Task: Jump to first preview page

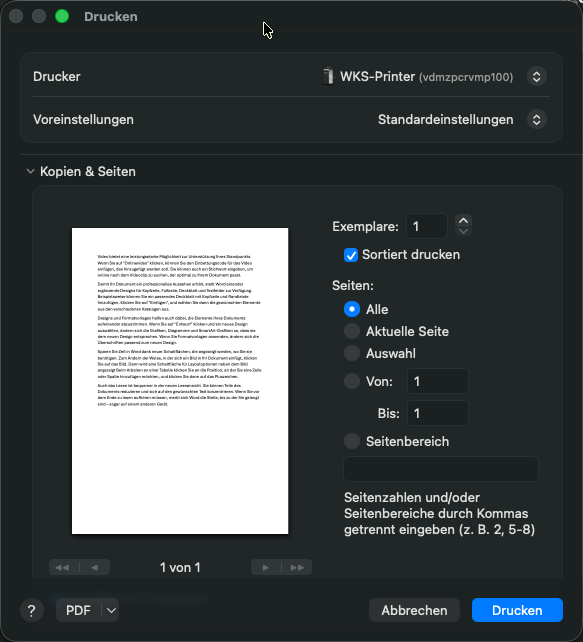Action: 64,567
